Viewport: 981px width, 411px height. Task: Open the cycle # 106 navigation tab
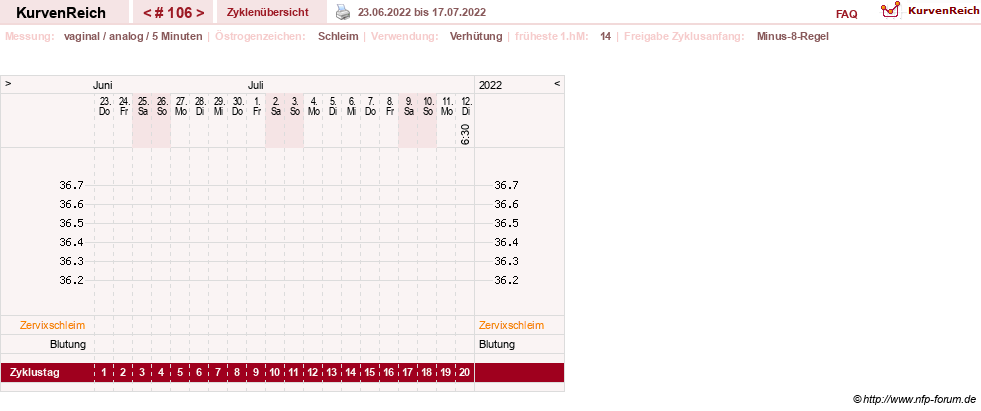click(x=174, y=13)
